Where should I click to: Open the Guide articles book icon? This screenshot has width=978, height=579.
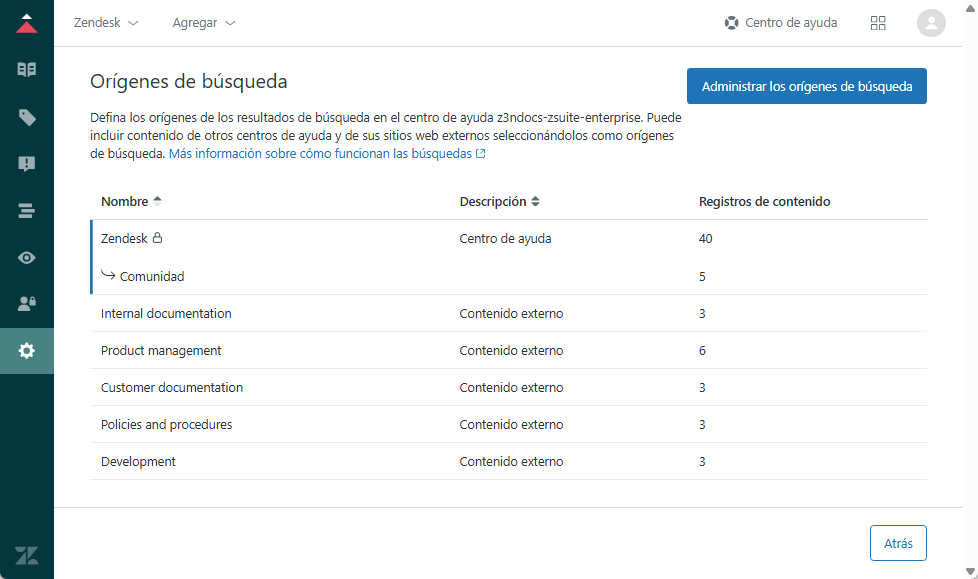coord(27,70)
